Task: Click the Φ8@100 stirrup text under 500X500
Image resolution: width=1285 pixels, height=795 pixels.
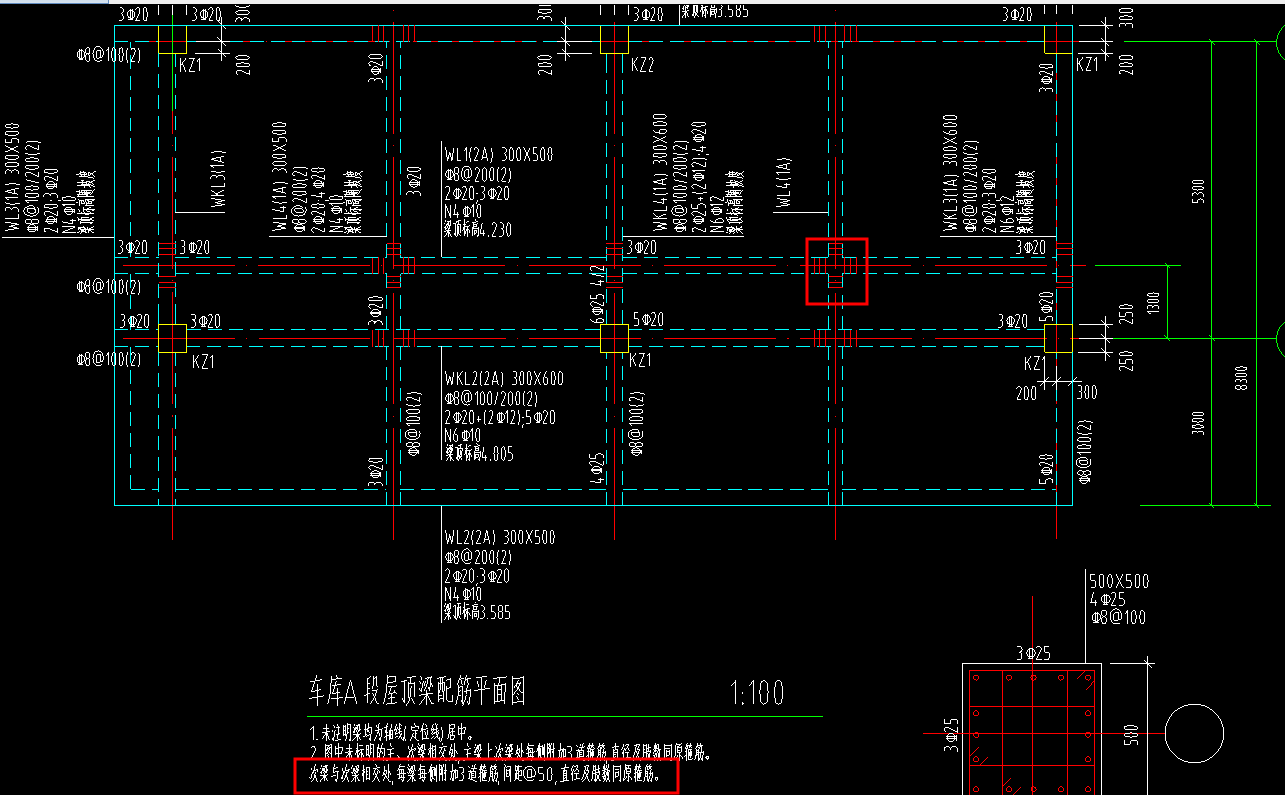Action: pos(1117,617)
